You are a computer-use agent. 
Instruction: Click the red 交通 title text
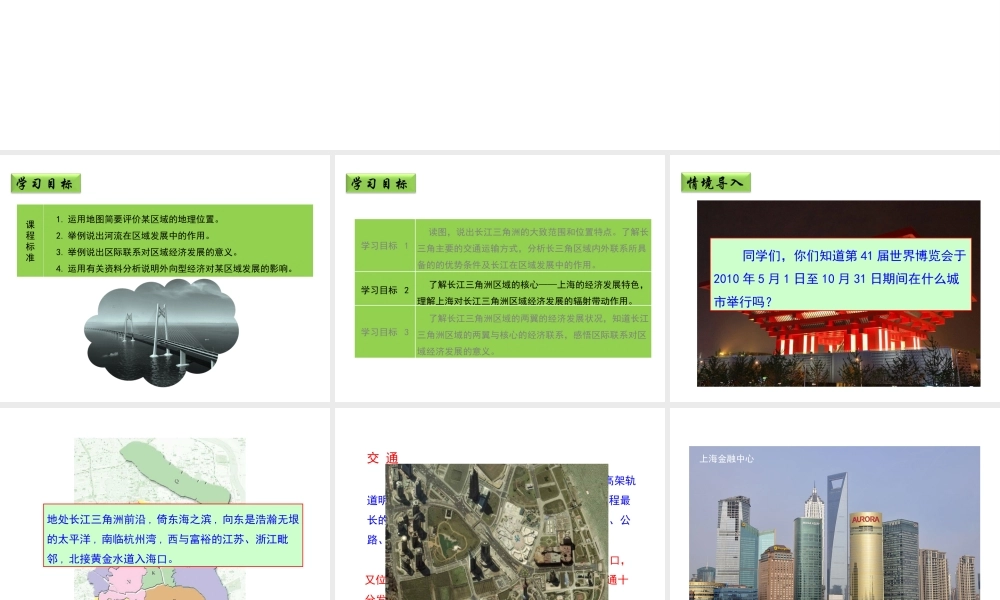[x=381, y=458]
